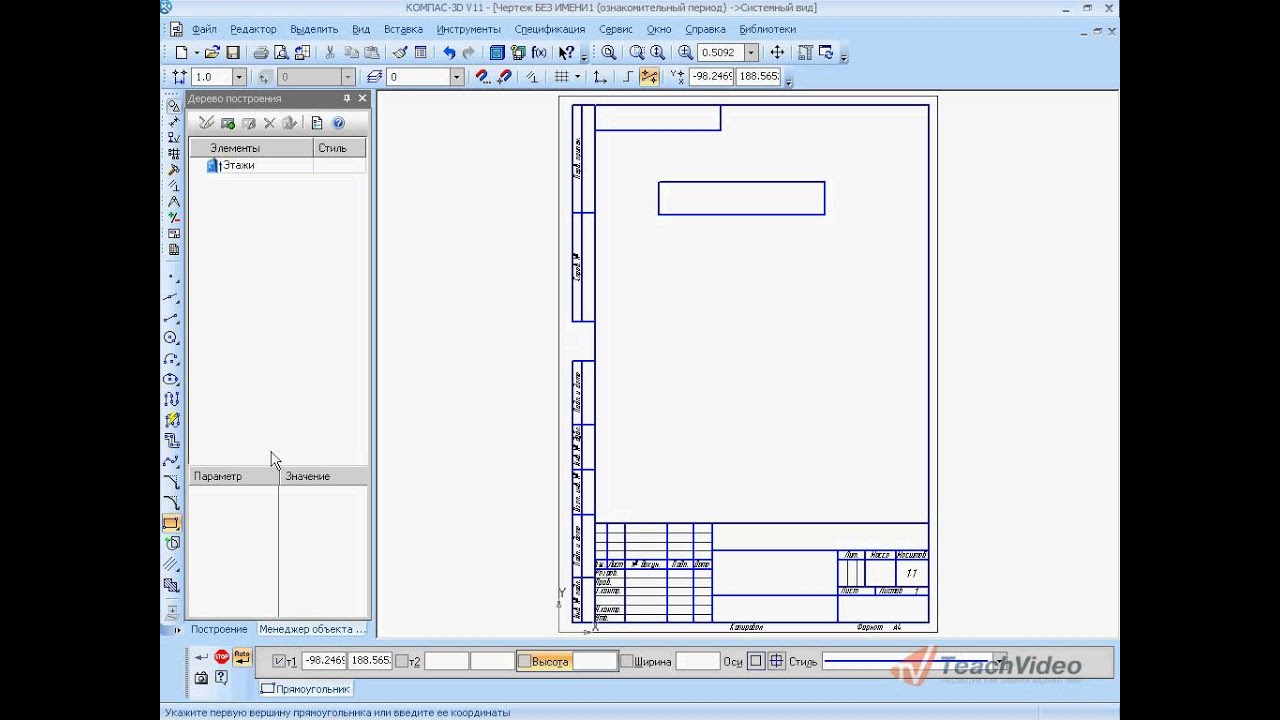The width and height of the screenshot is (1280, 720).
Task: Select the Ellipse tool in the left toolbar
Action: click(172, 379)
